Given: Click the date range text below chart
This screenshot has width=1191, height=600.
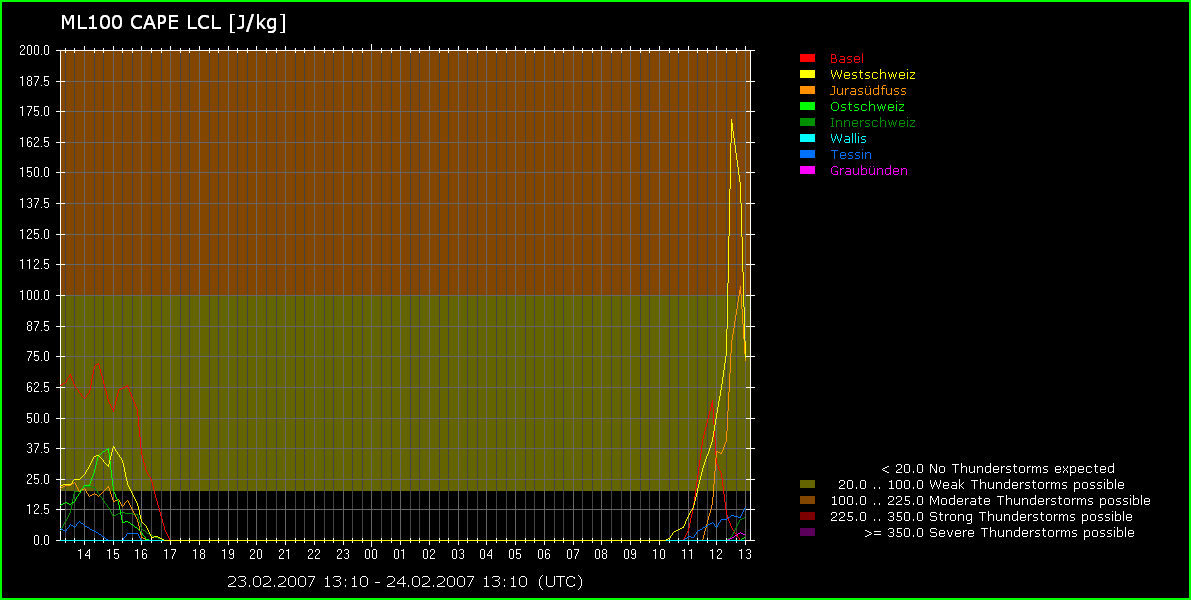Looking at the screenshot, I should pos(405,581).
